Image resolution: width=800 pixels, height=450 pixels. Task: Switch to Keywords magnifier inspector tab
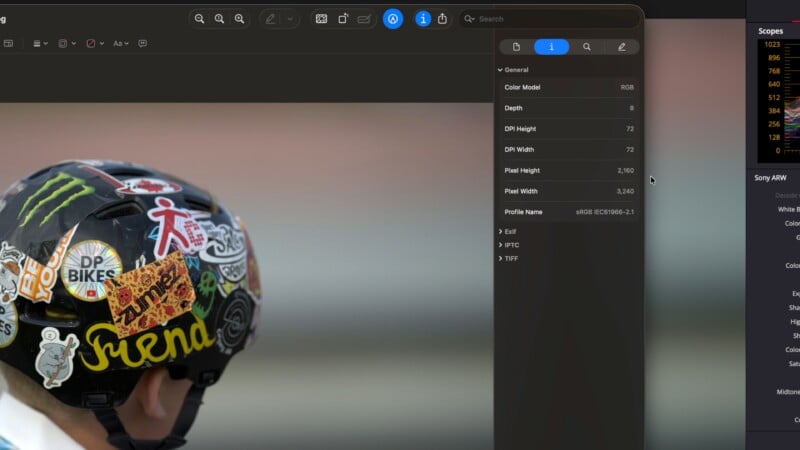(587, 47)
